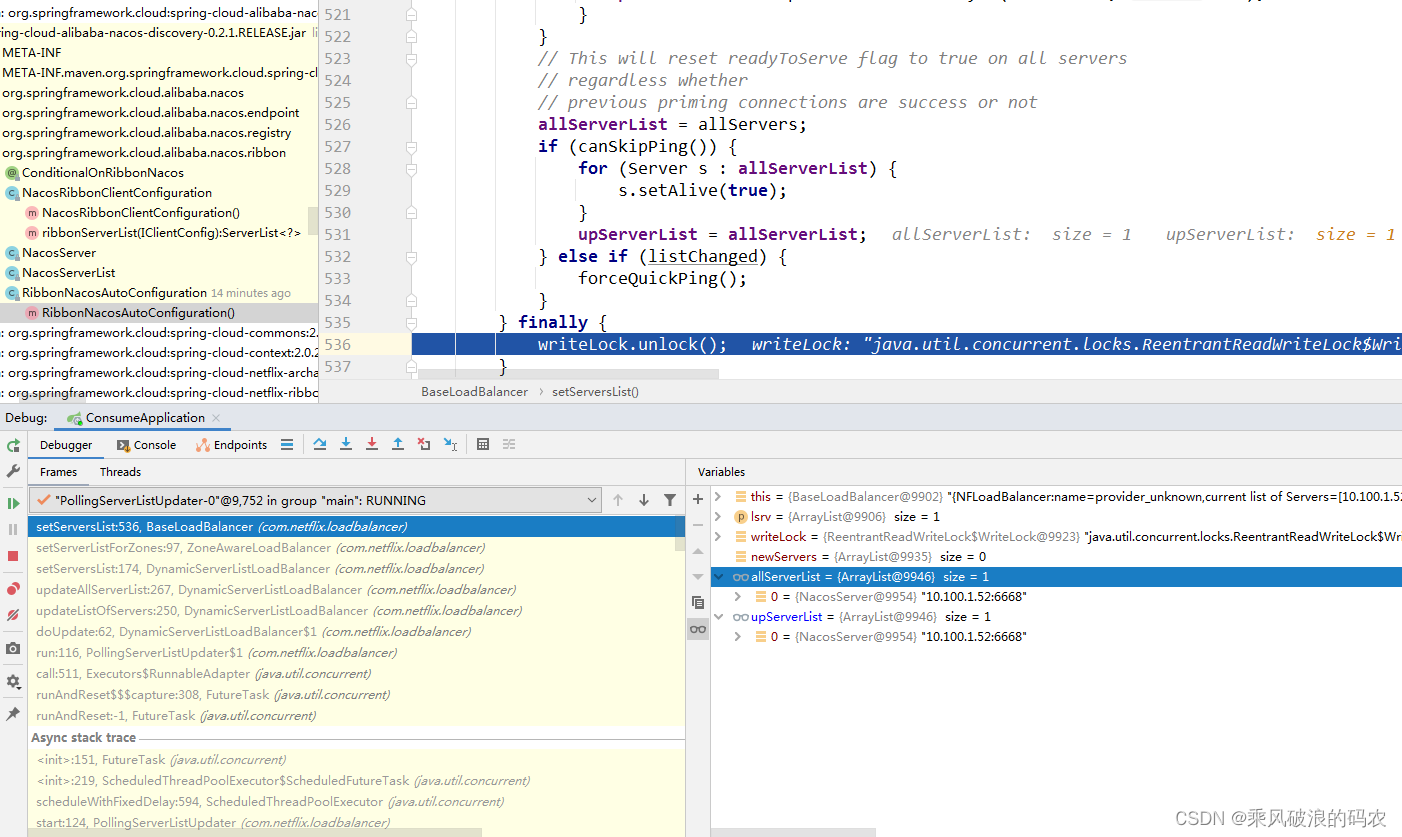Select setServerListForZones:97 stack frame
Image resolution: width=1402 pixels, height=837 pixels.
point(352,547)
